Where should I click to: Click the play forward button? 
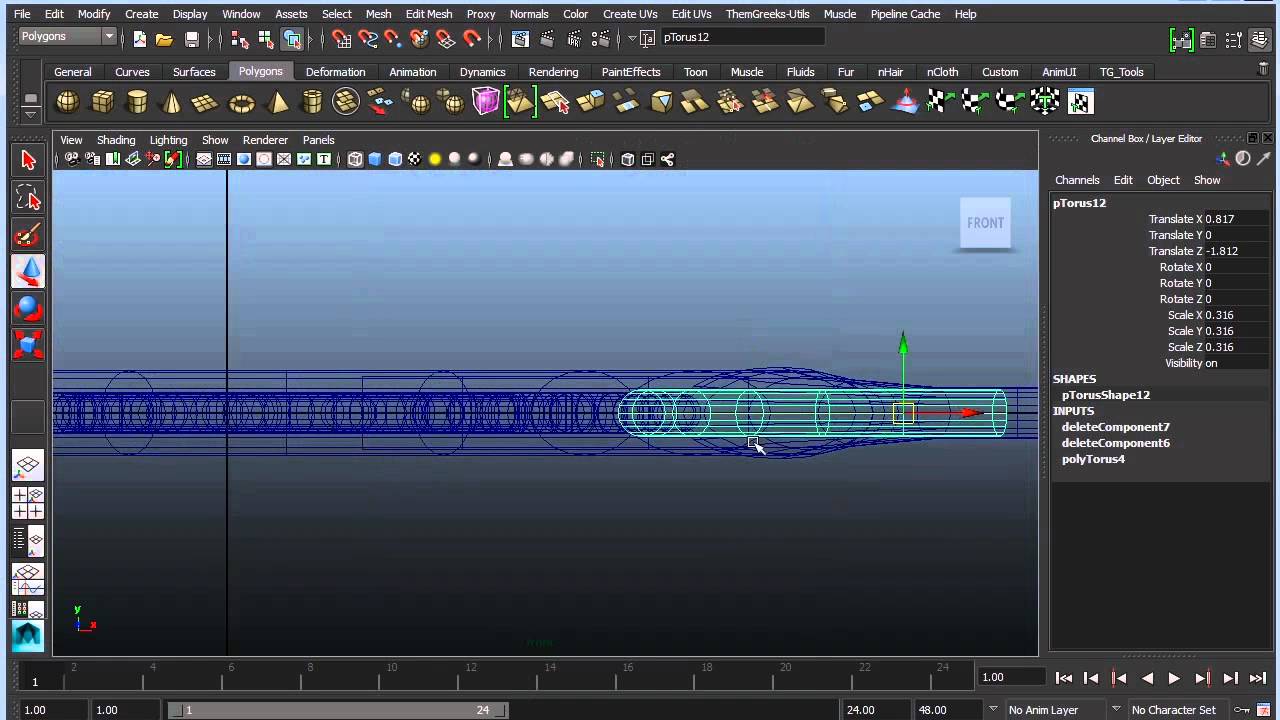[x=1174, y=678]
